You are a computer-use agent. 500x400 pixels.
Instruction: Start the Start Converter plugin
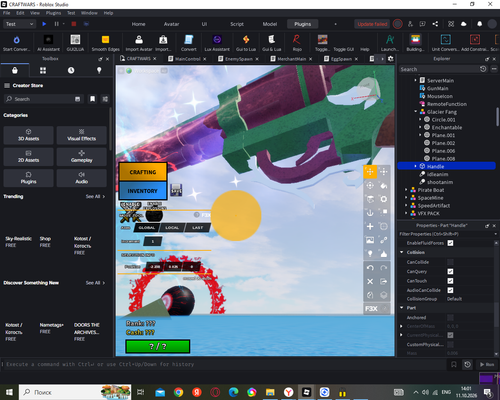[x=16, y=43]
